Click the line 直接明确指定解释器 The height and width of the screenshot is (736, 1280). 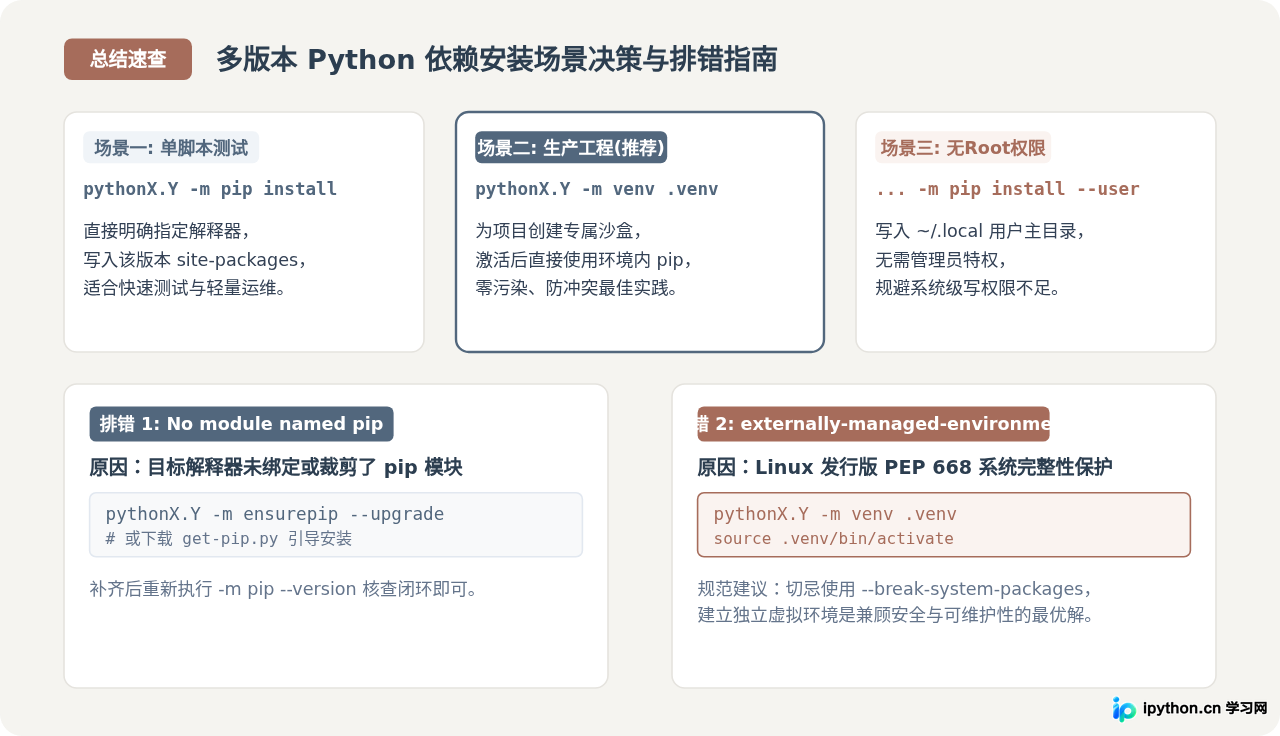click(x=167, y=231)
